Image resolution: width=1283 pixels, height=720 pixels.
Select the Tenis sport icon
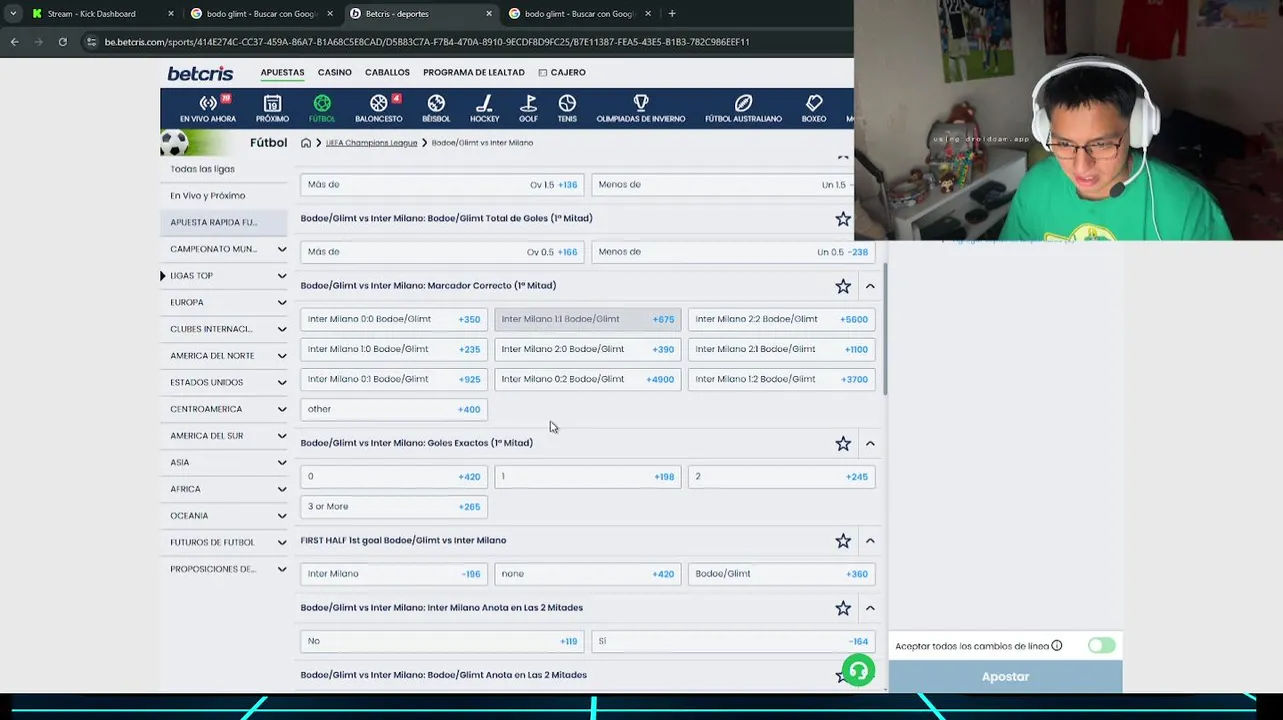click(567, 109)
